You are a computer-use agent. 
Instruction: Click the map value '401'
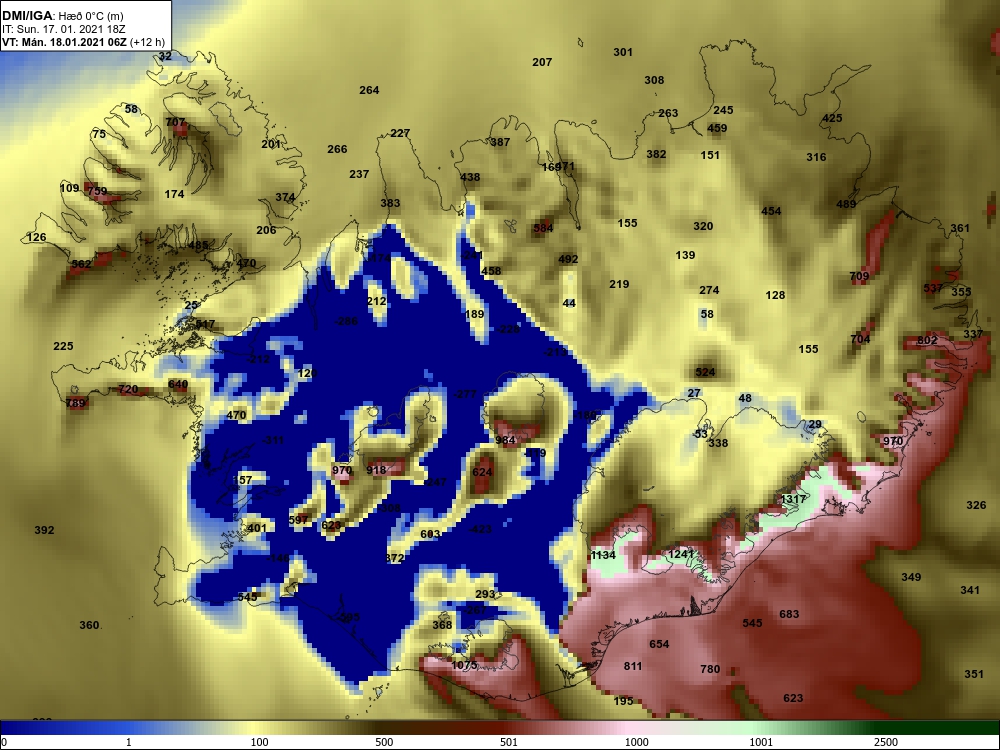(x=257, y=528)
